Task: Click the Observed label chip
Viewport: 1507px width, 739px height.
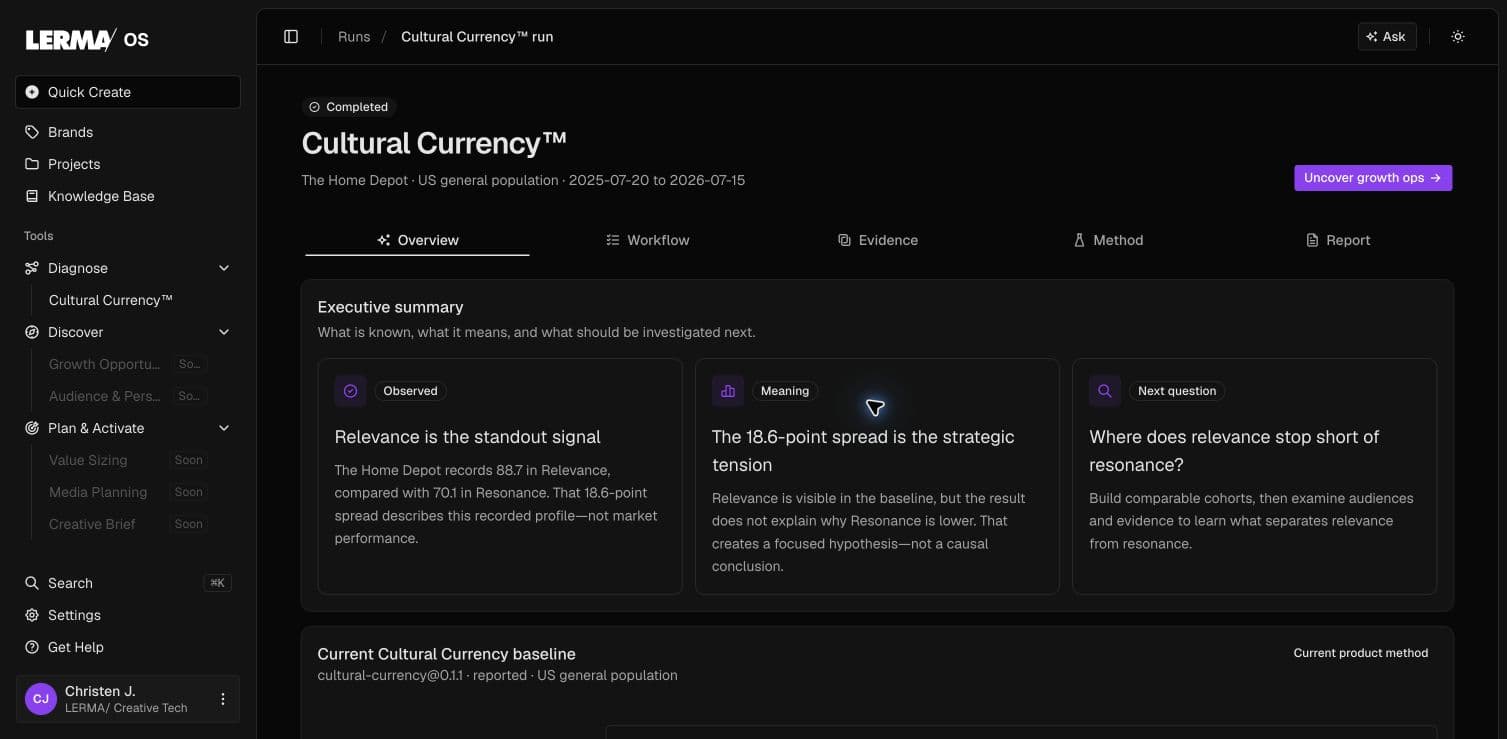Action: pos(410,391)
